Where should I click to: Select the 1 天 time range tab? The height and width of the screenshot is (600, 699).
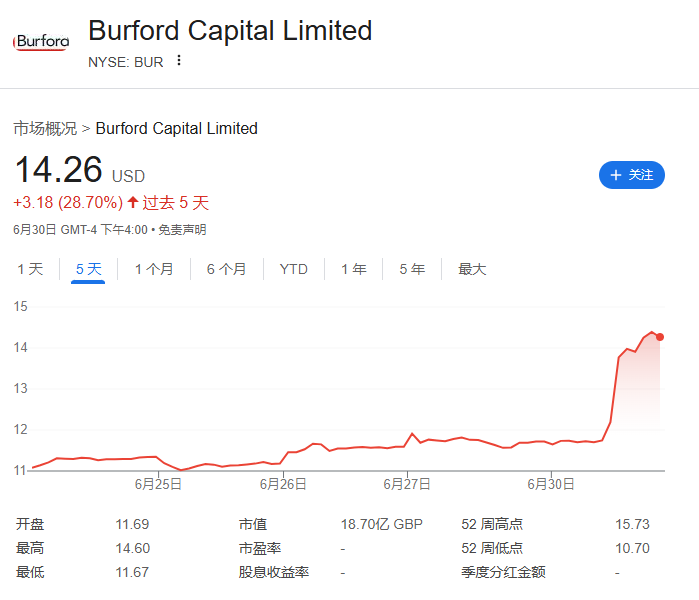click(x=31, y=269)
